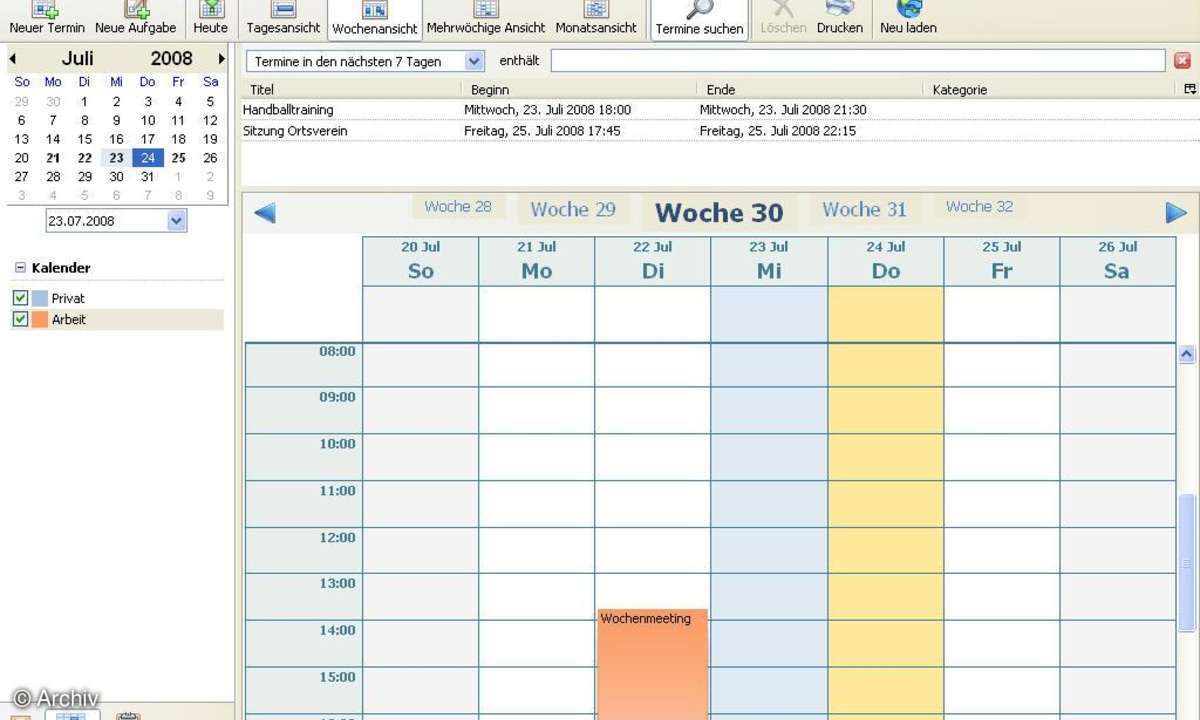Create a new event with Neuer Termin
The image size is (1200, 720).
[47, 18]
